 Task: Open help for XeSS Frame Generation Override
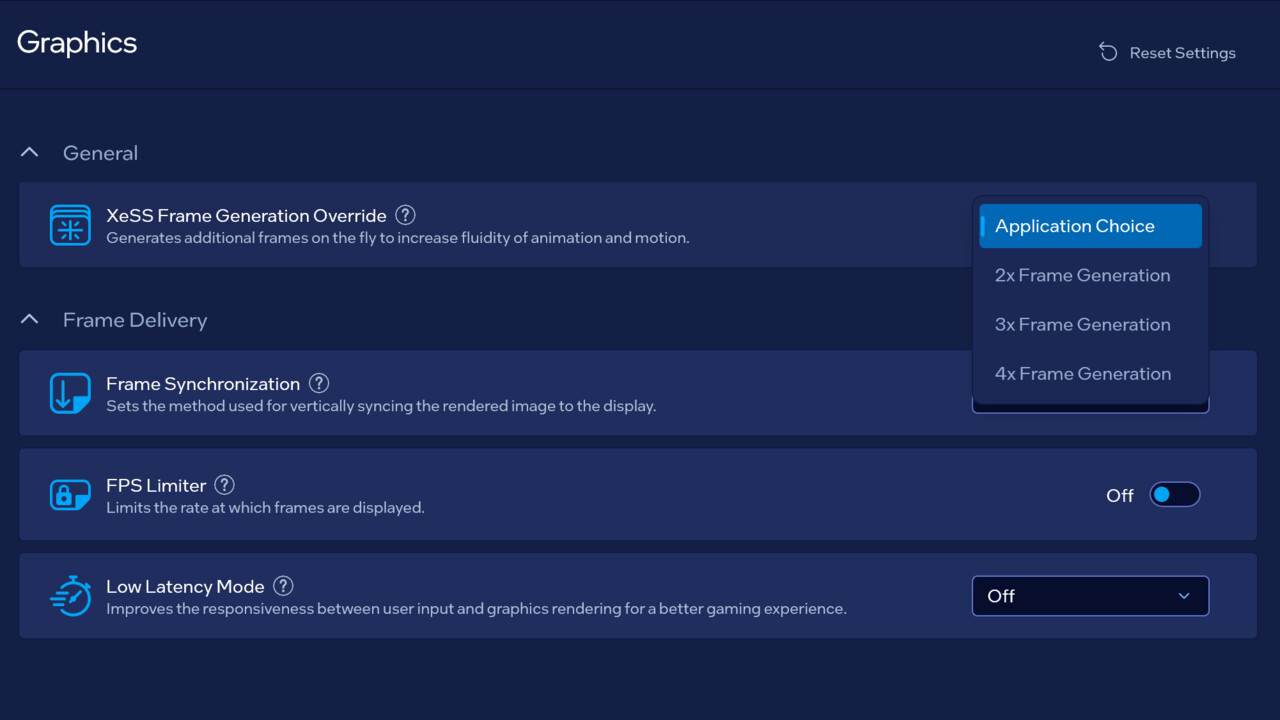pyautogui.click(x=405, y=215)
